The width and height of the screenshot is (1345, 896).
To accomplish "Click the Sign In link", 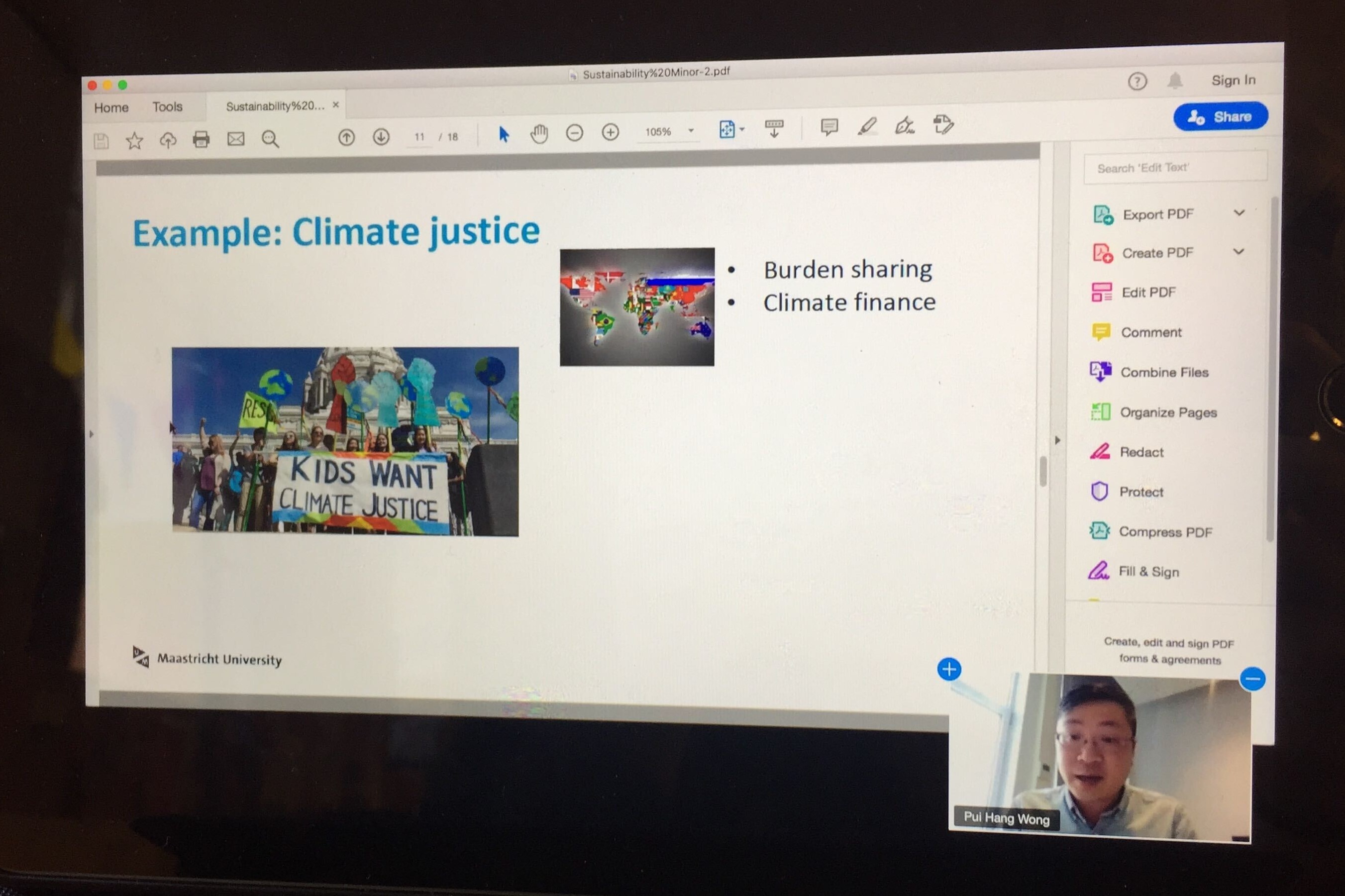I will tap(1233, 80).
